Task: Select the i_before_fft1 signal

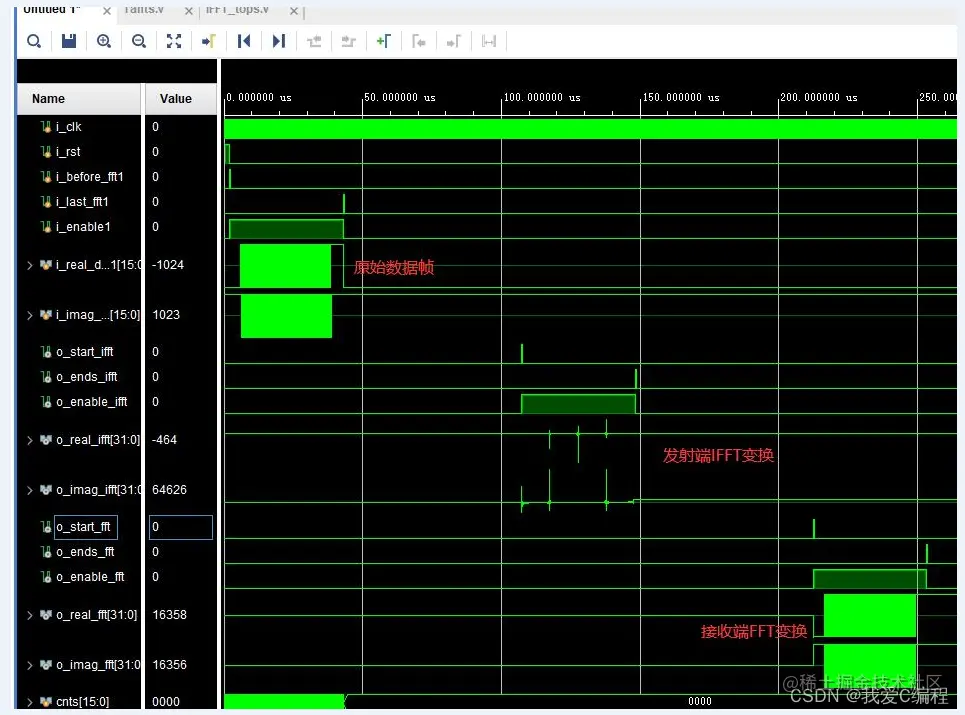Action: pyautogui.click(x=89, y=177)
